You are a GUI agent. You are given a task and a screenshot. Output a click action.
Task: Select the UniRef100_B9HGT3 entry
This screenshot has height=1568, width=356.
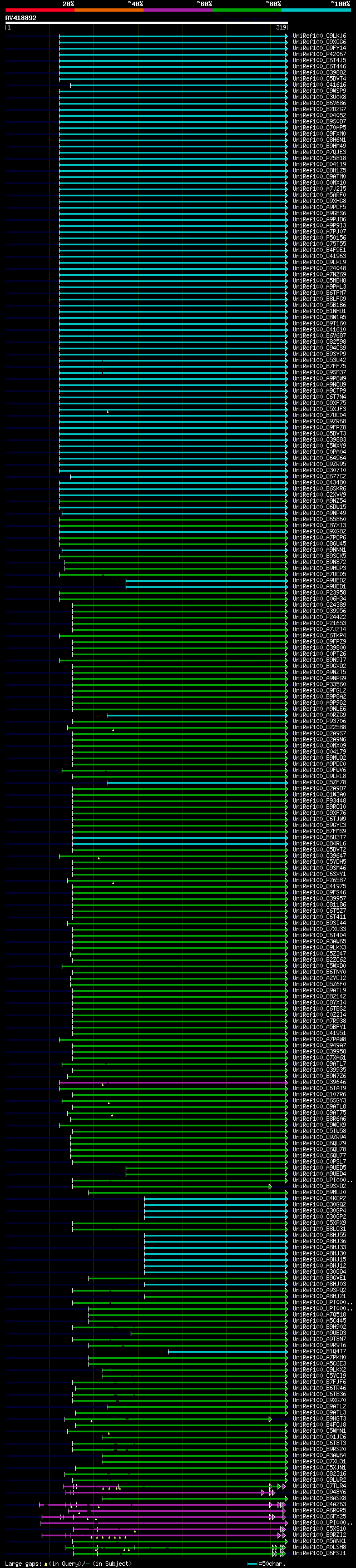(x=319, y=1419)
